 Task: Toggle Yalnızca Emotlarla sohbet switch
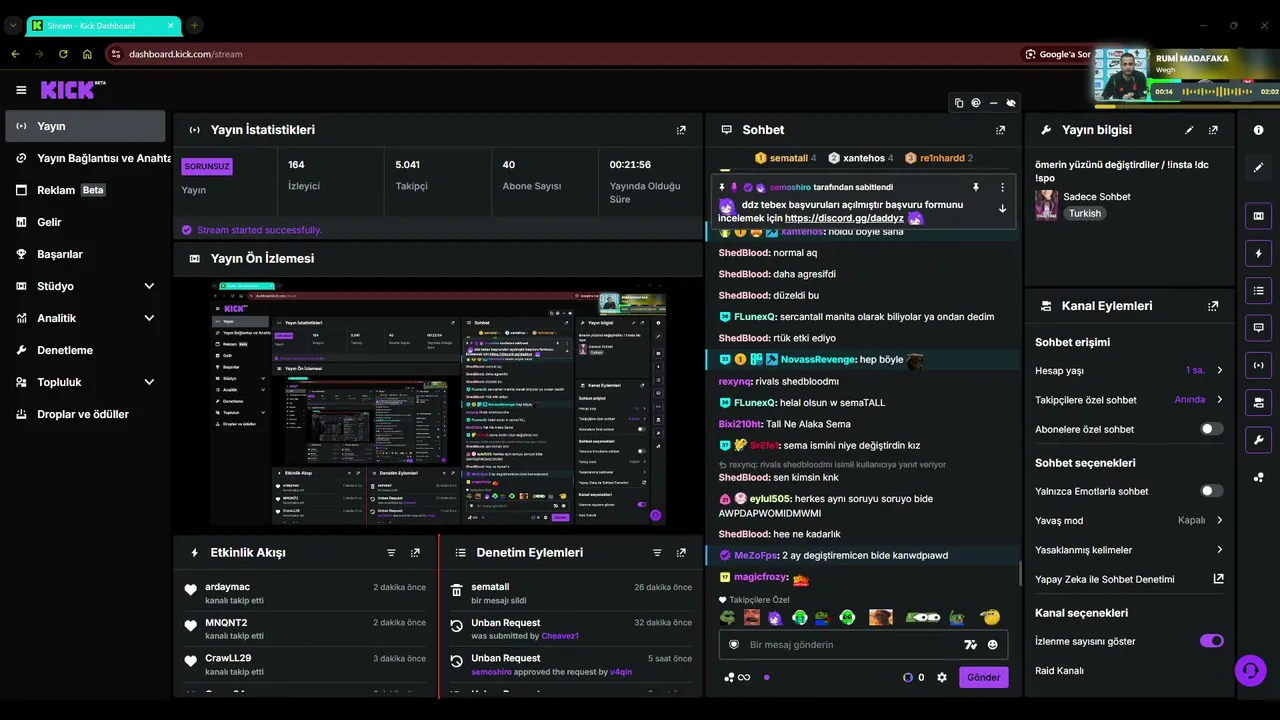[x=1212, y=491]
